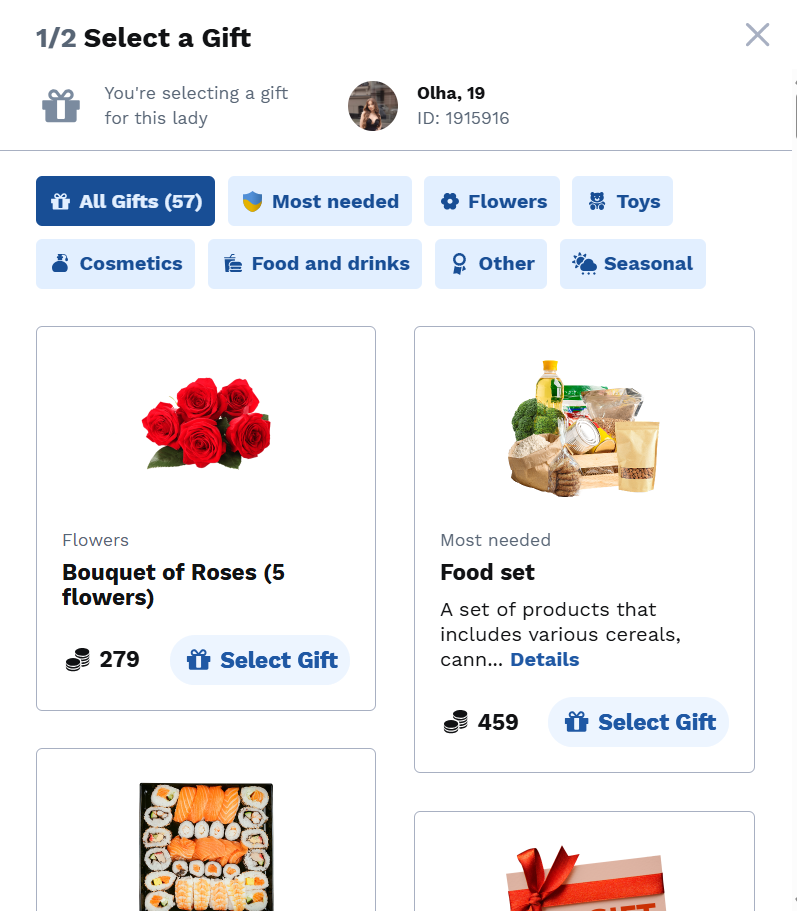The width and height of the screenshot is (797, 911).
Task: Select Gift for Food set
Action: coord(638,722)
